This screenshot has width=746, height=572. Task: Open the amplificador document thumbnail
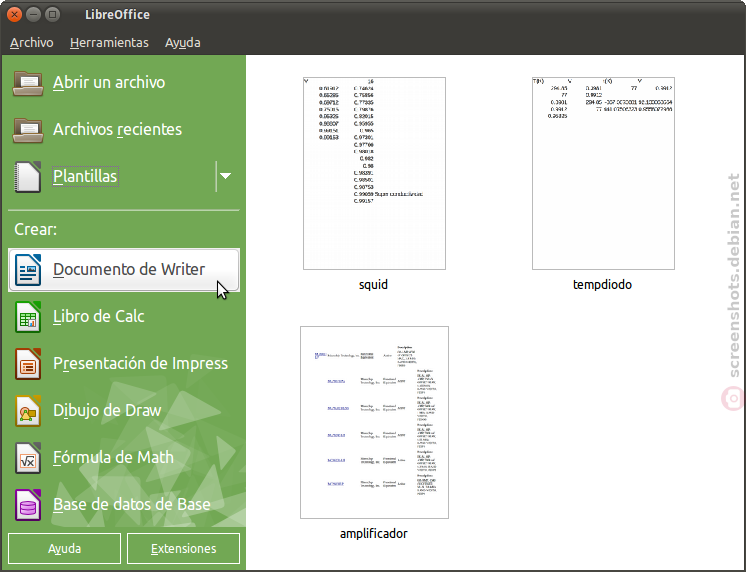point(374,422)
